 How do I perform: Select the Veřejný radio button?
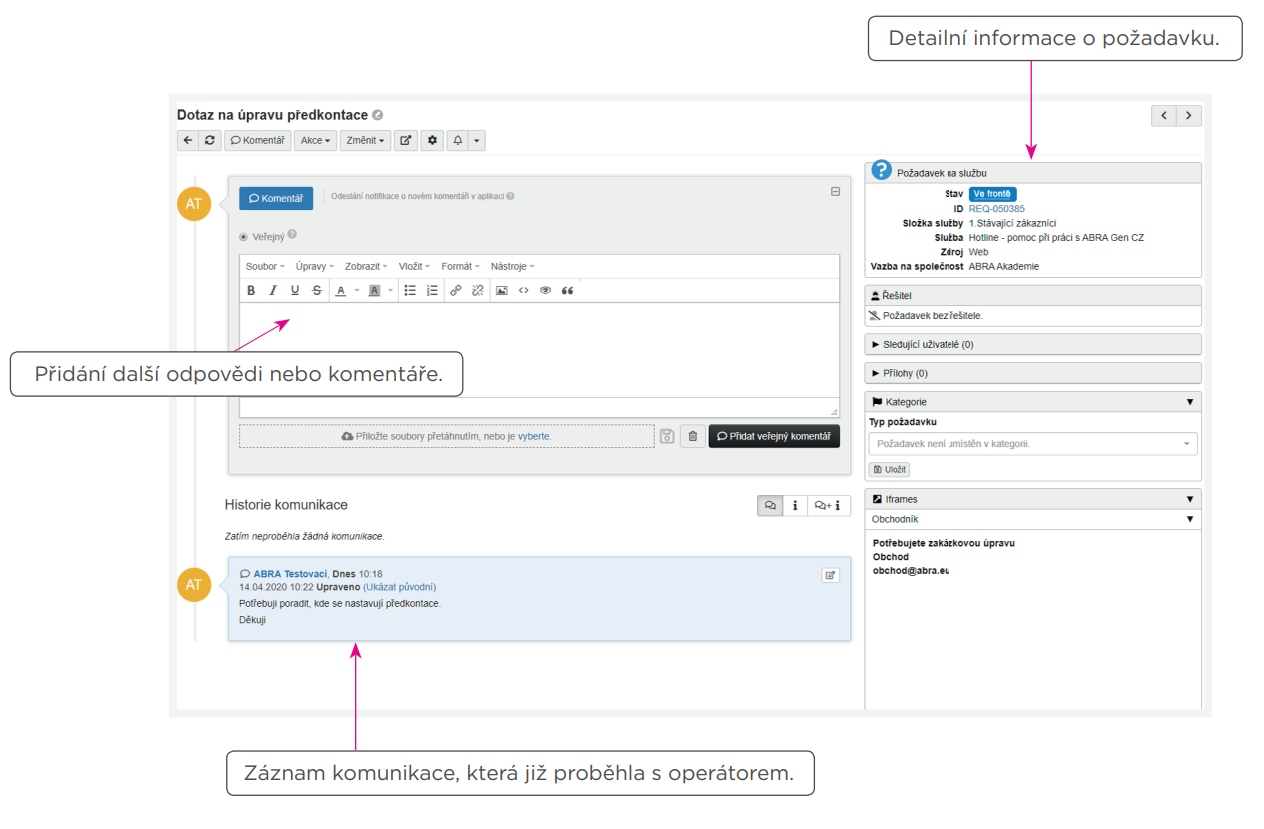(244, 237)
